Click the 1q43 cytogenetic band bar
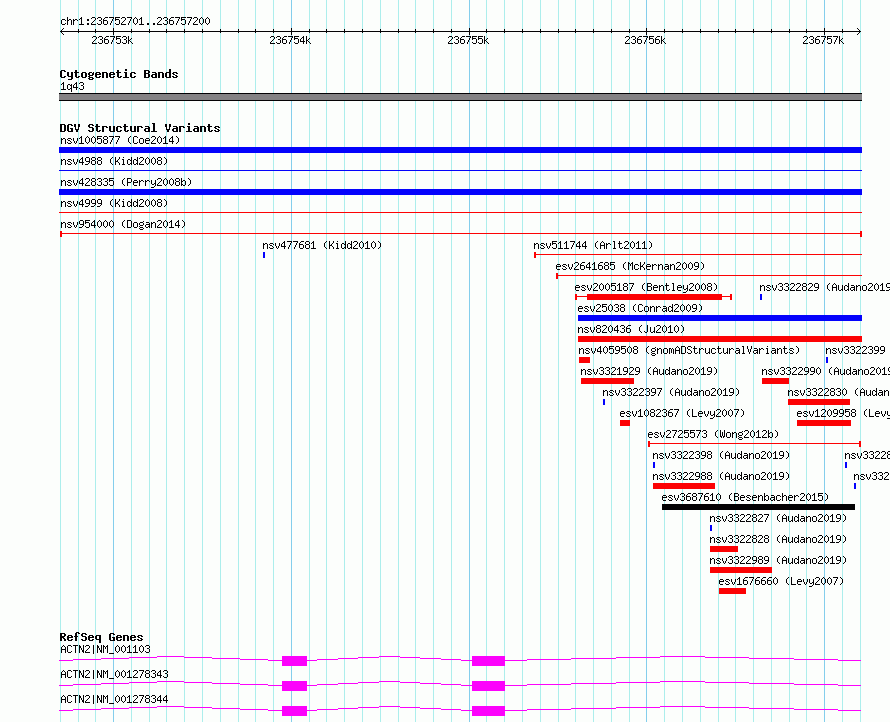 [x=460, y=97]
